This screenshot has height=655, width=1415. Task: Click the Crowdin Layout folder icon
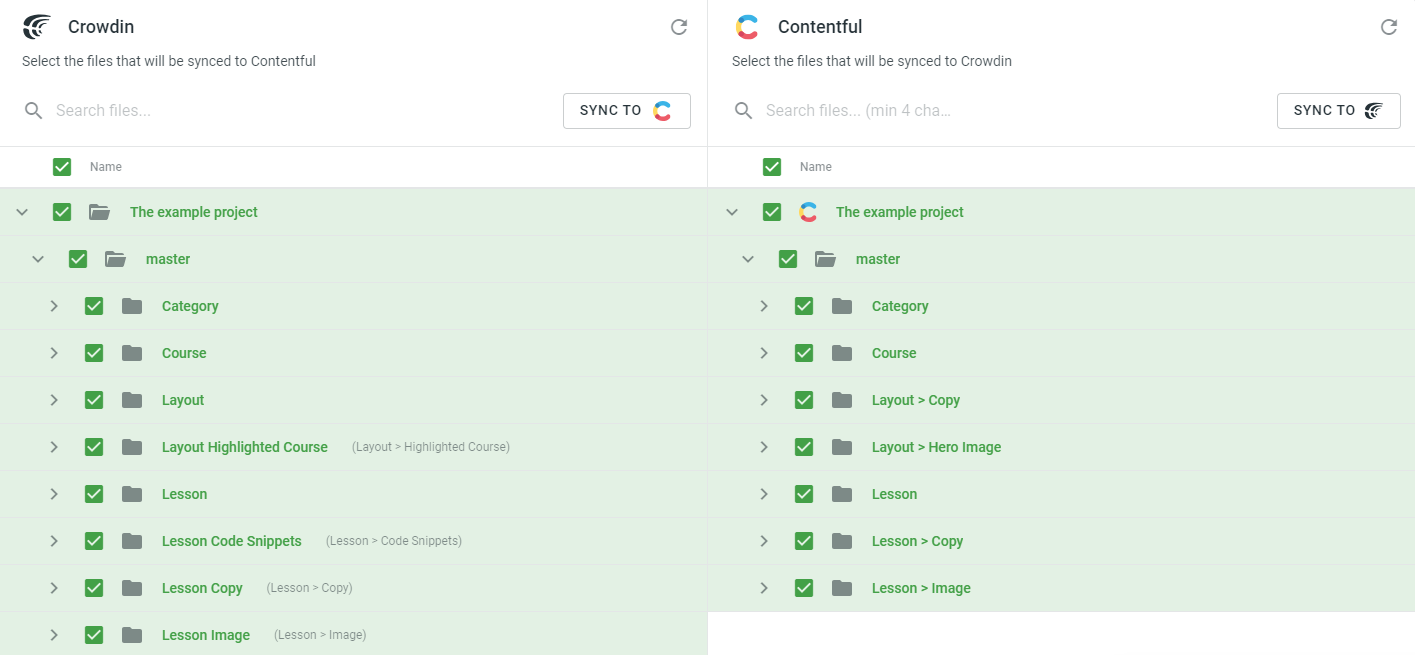coord(132,400)
